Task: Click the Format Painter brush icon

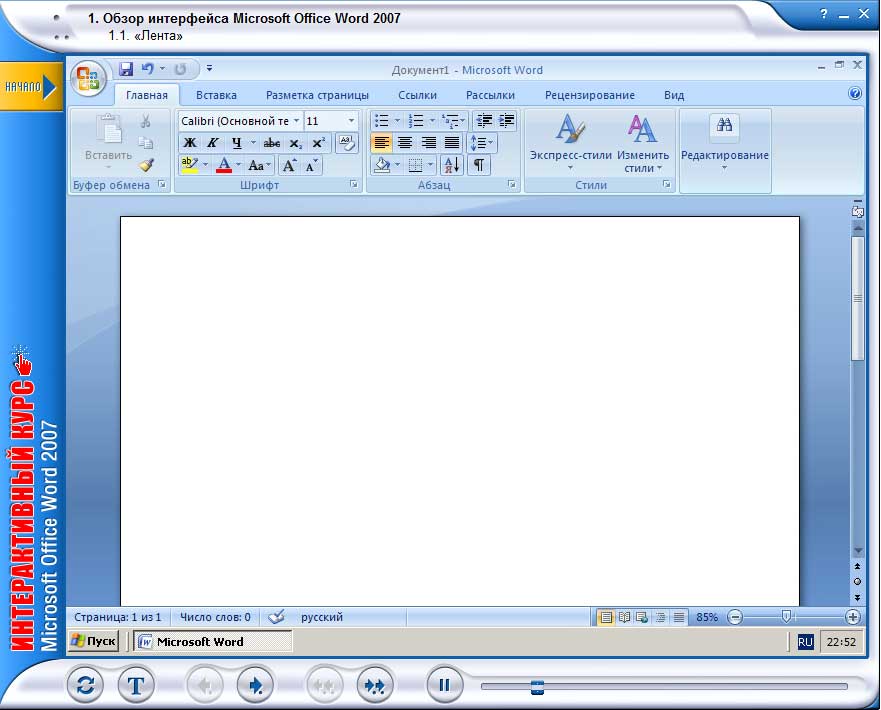Action: click(x=146, y=165)
